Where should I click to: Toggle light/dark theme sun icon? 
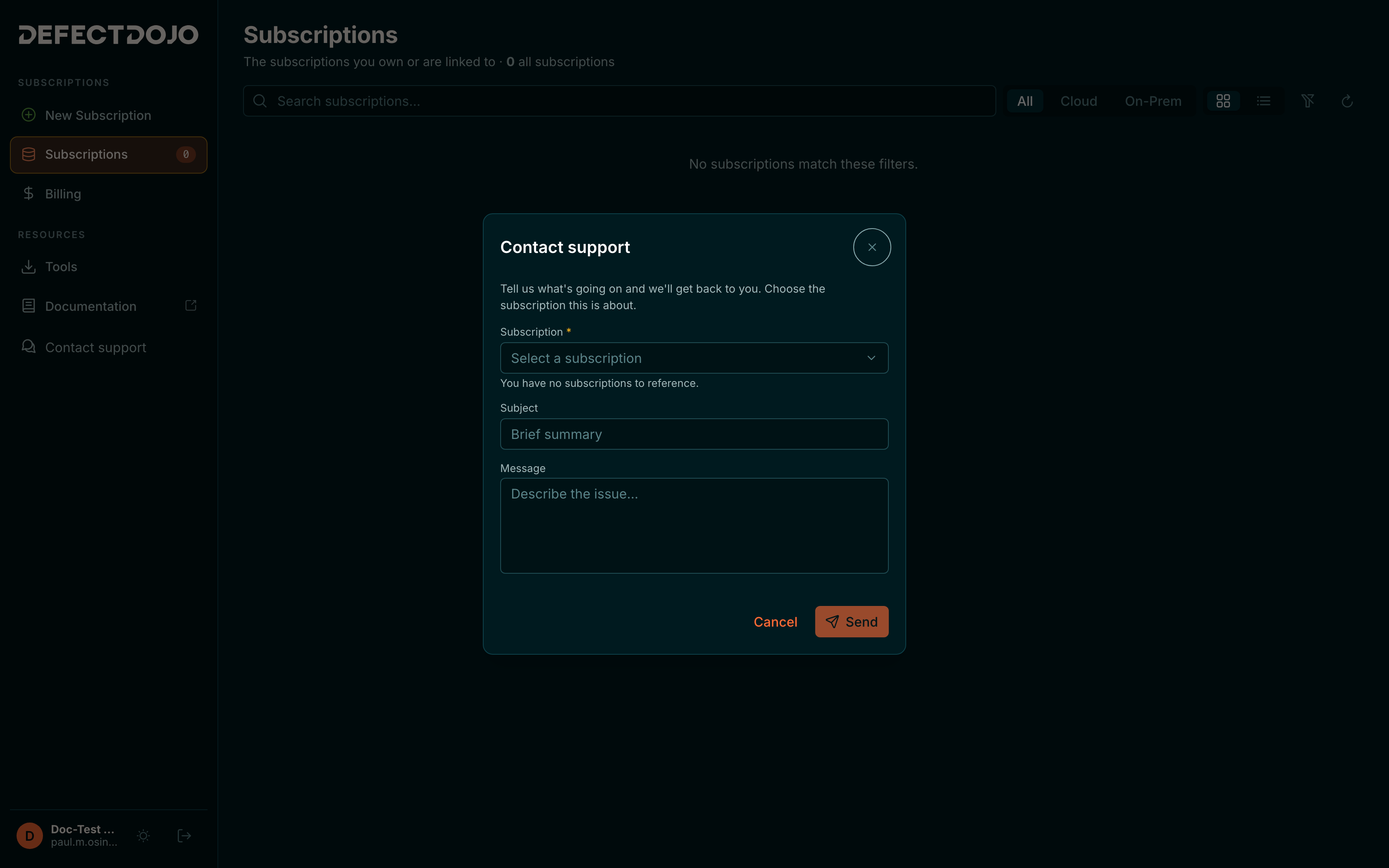click(x=143, y=836)
